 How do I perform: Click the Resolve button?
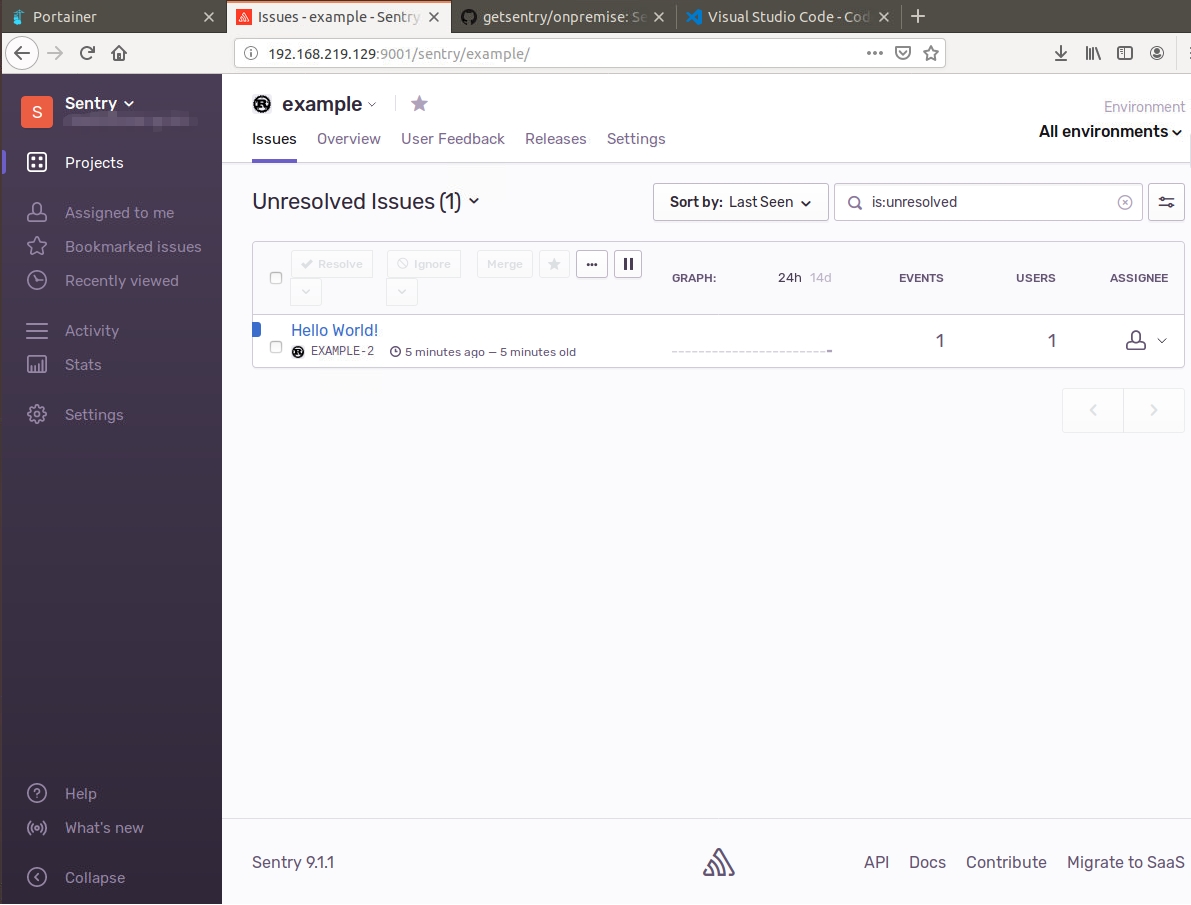coord(332,264)
